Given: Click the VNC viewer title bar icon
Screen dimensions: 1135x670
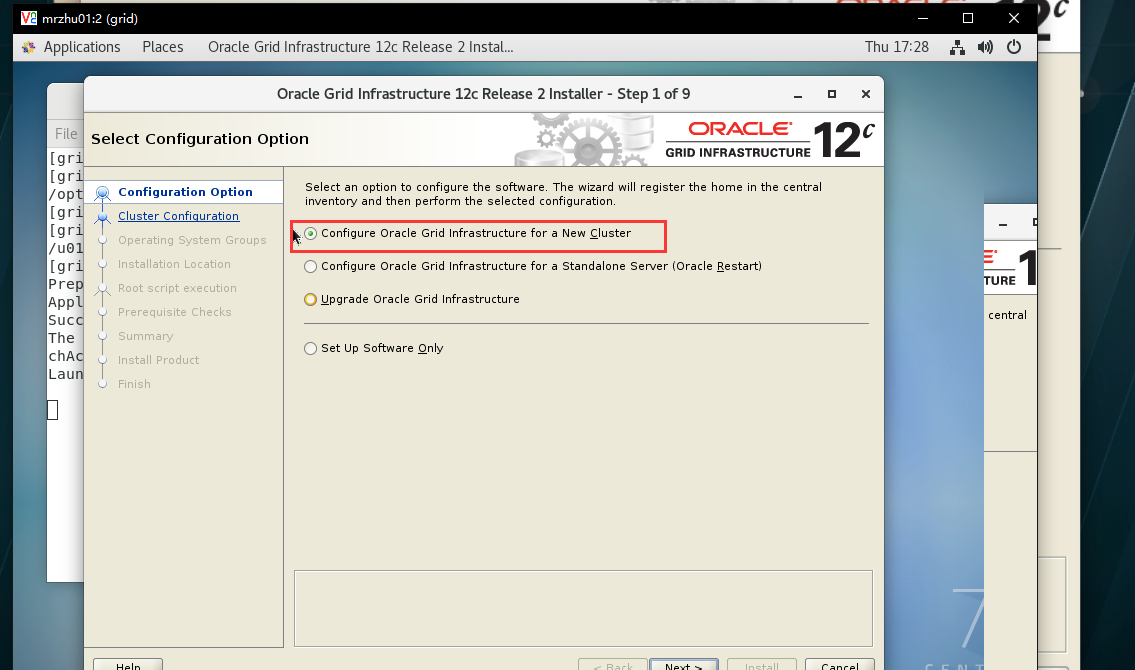Looking at the screenshot, I should (x=28, y=18).
